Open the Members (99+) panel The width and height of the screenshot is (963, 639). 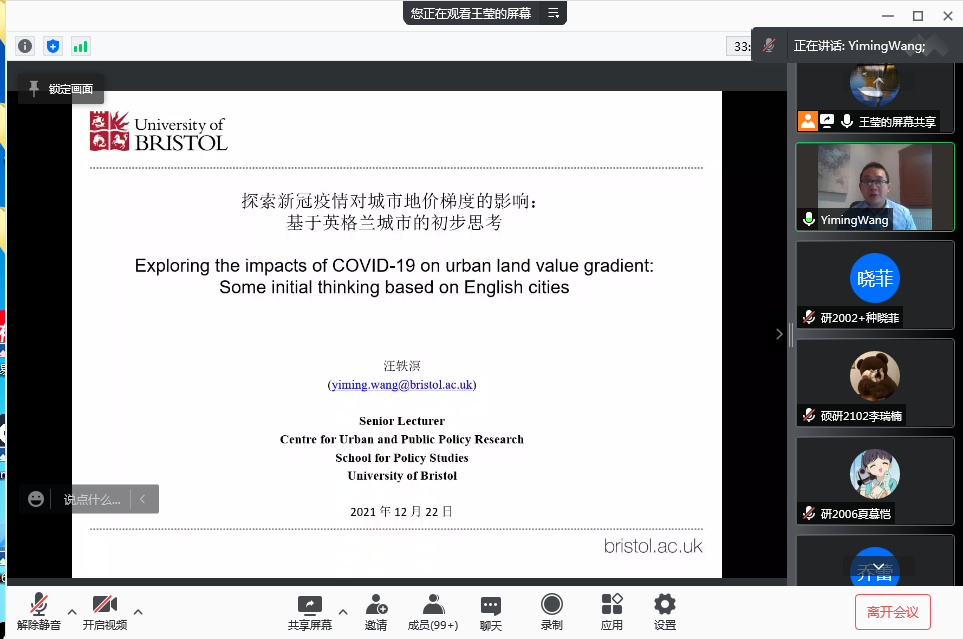click(x=433, y=611)
